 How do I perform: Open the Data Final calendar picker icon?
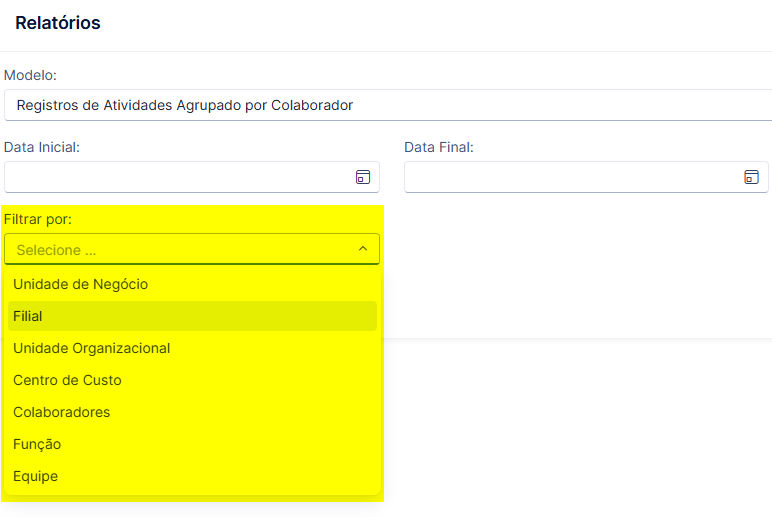tap(751, 177)
